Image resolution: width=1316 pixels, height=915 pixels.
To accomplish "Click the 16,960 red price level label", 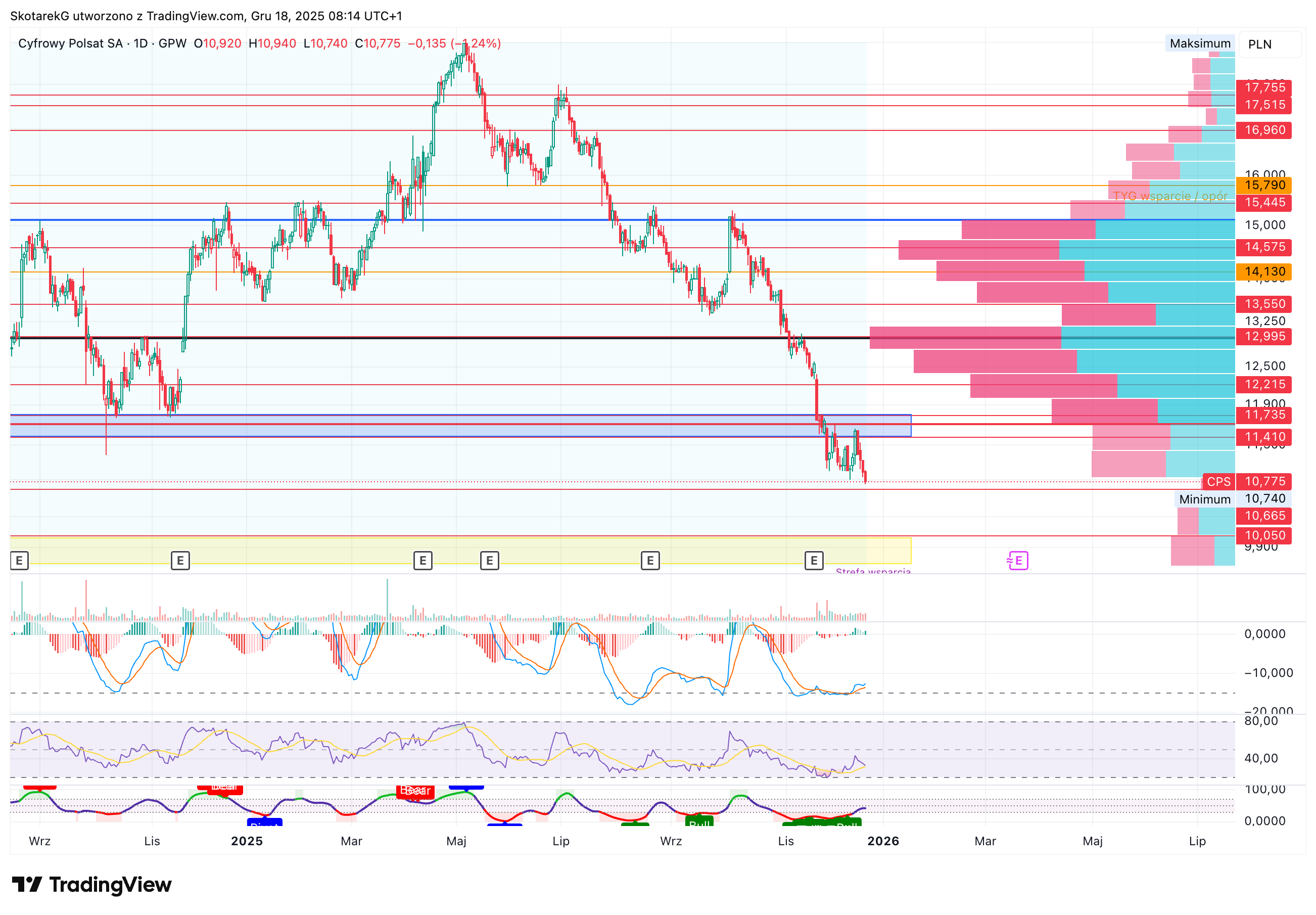I will 1264,130.
